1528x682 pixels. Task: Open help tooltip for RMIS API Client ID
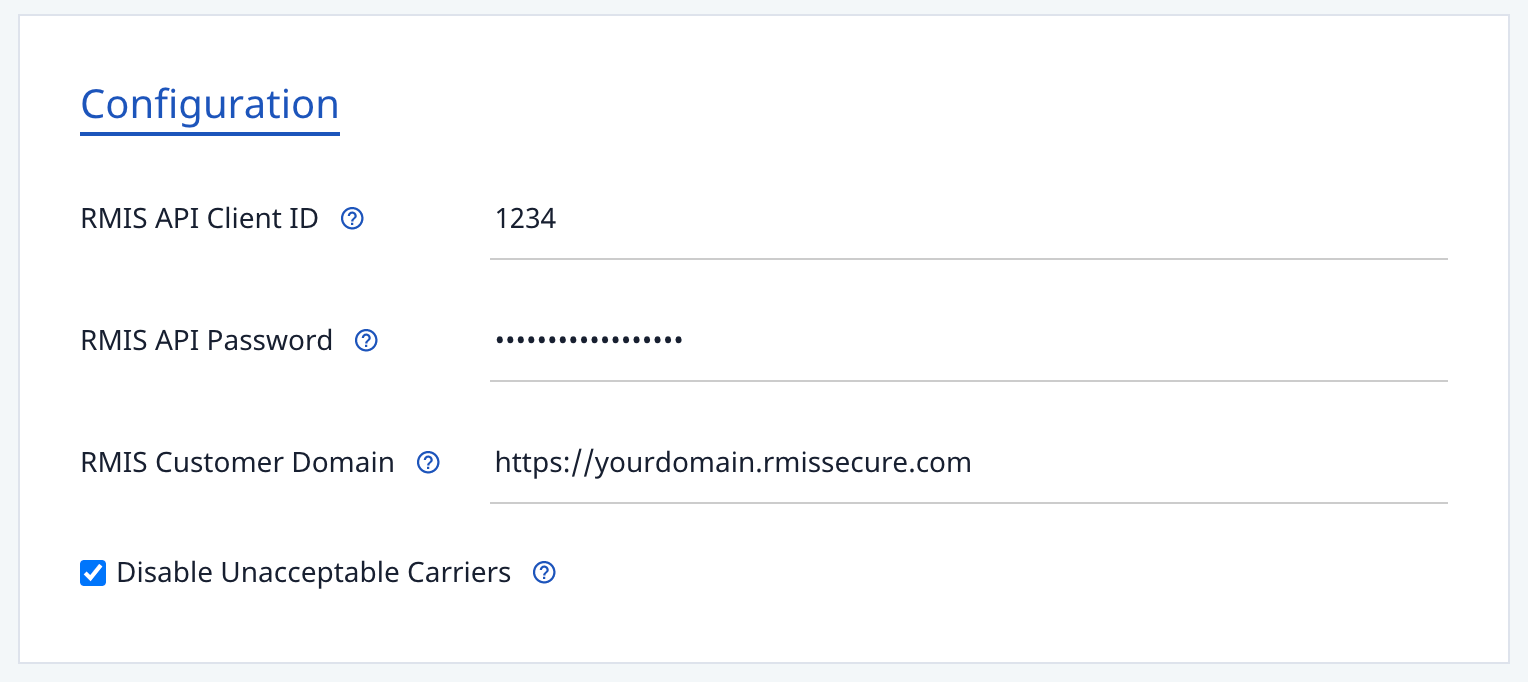coord(352,218)
